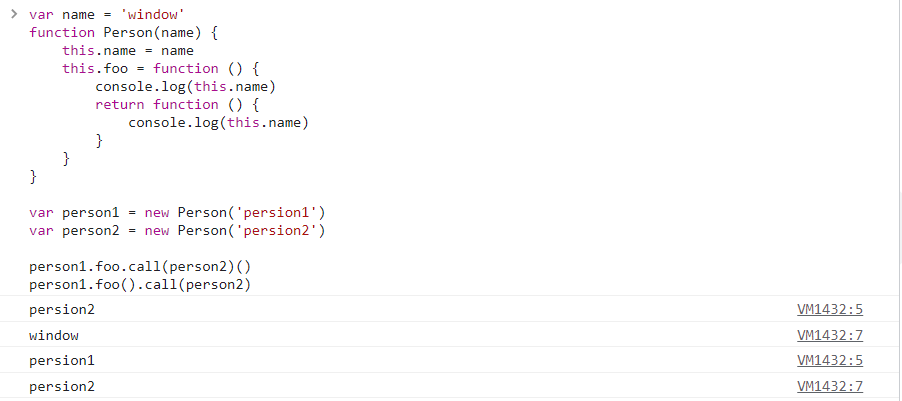Click the this.name = name line
The width and height of the screenshot is (902, 401).
pyautogui.click(x=128, y=50)
